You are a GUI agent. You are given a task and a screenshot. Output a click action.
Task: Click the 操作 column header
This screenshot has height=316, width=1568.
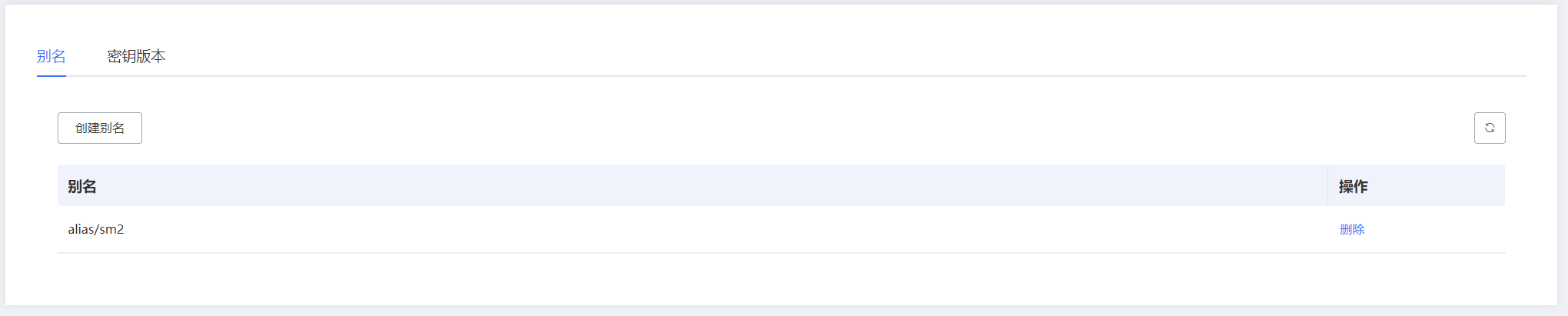tap(1354, 186)
